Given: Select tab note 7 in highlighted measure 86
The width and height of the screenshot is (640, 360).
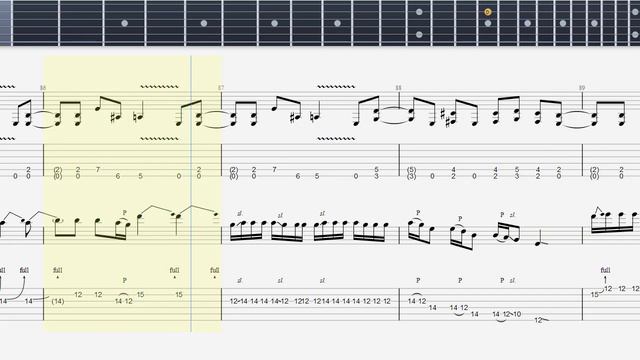Looking at the screenshot, I should 98,169.
